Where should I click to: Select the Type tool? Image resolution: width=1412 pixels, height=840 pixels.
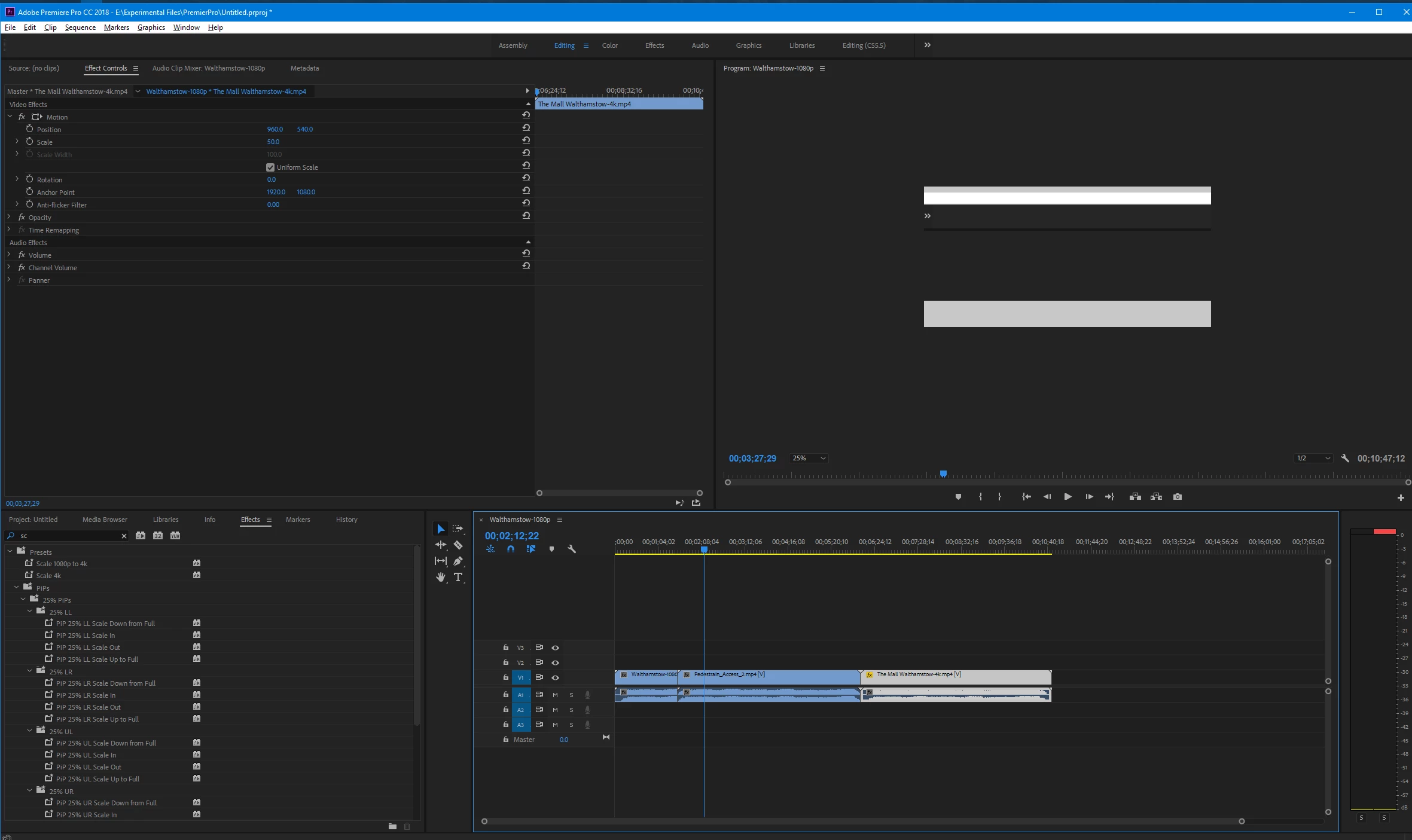click(458, 577)
